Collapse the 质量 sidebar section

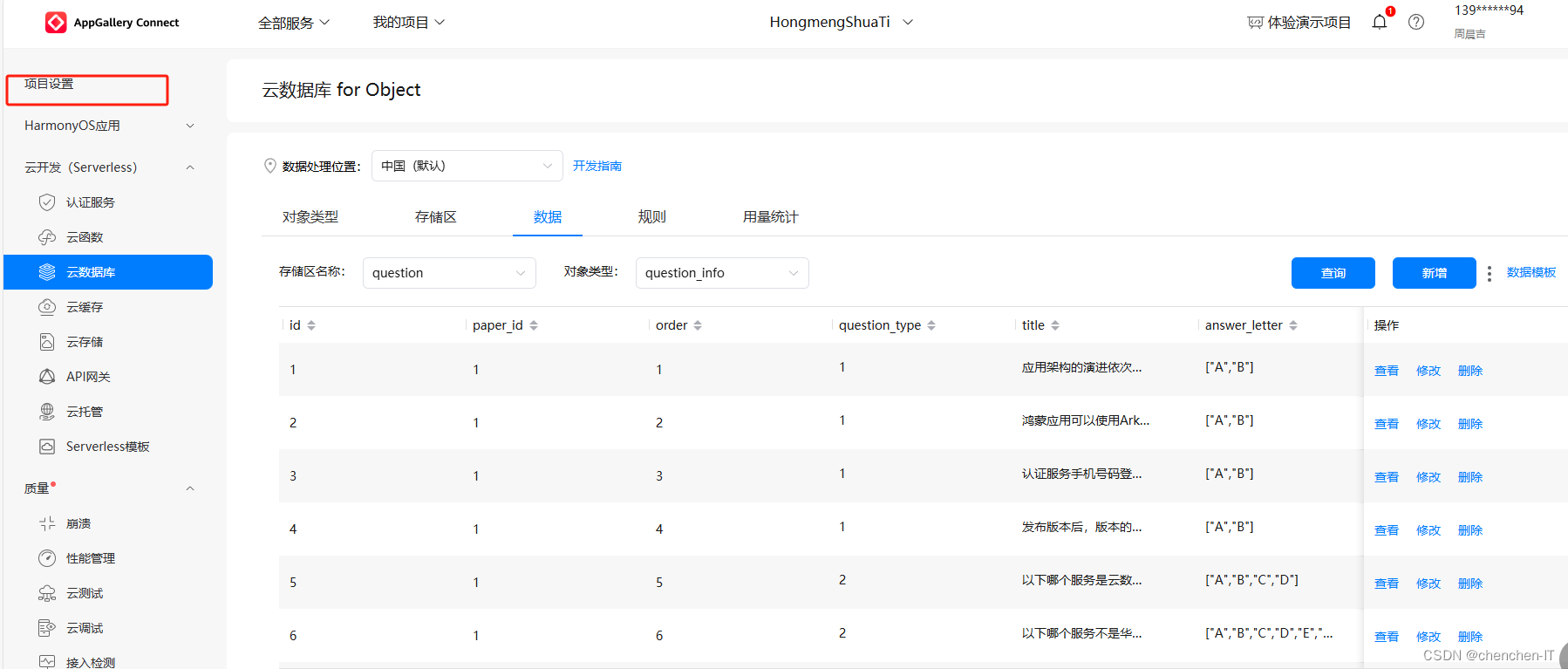pyautogui.click(x=109, y=488)
